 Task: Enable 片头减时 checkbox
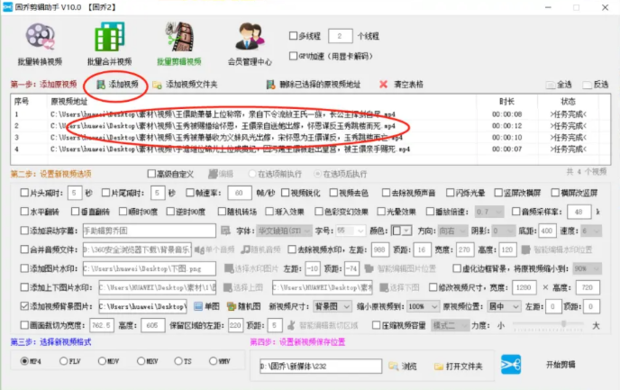click(x=25, y=193)
